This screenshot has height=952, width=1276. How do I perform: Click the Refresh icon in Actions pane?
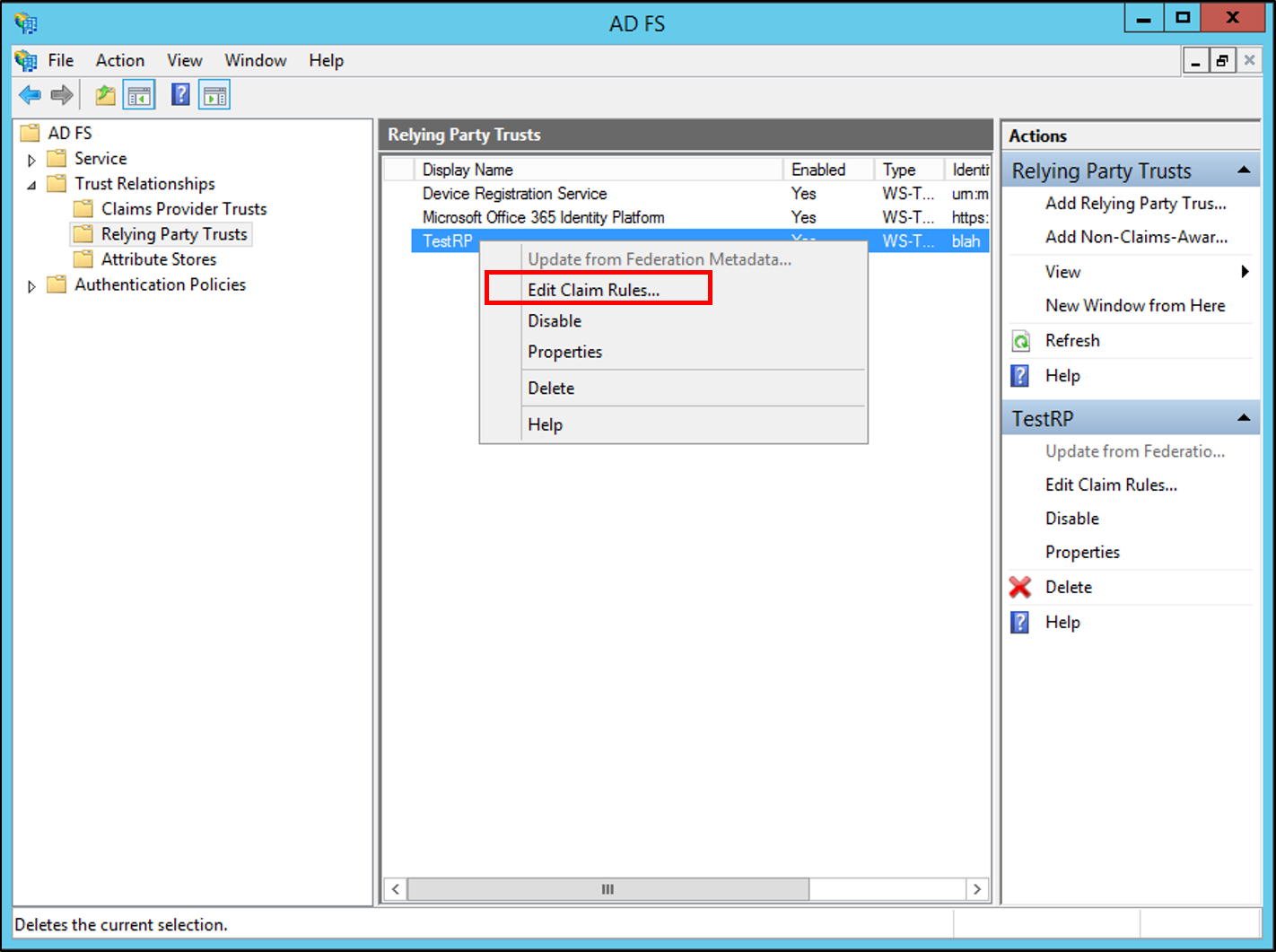[1022, 340]
